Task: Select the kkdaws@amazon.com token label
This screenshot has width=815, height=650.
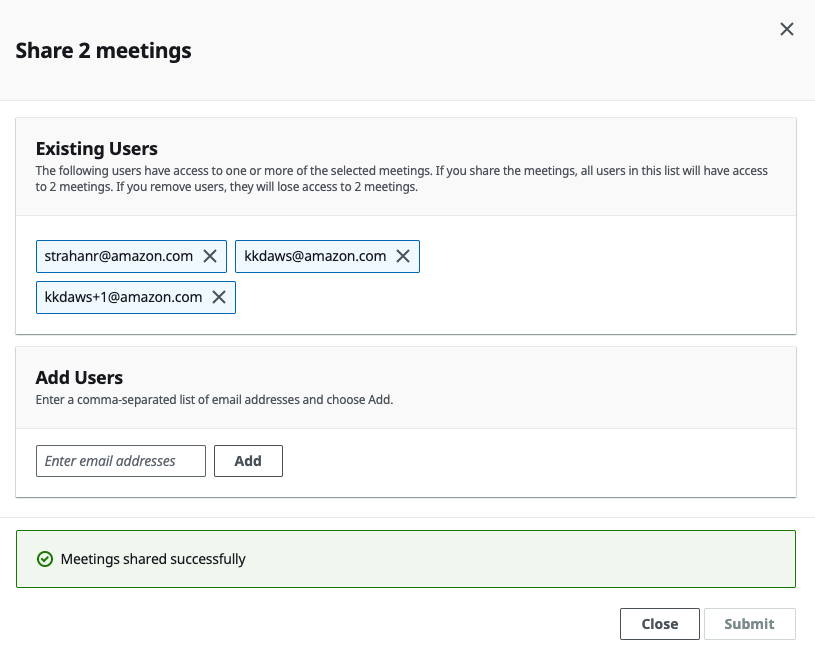Action: (x=315, y=256)
